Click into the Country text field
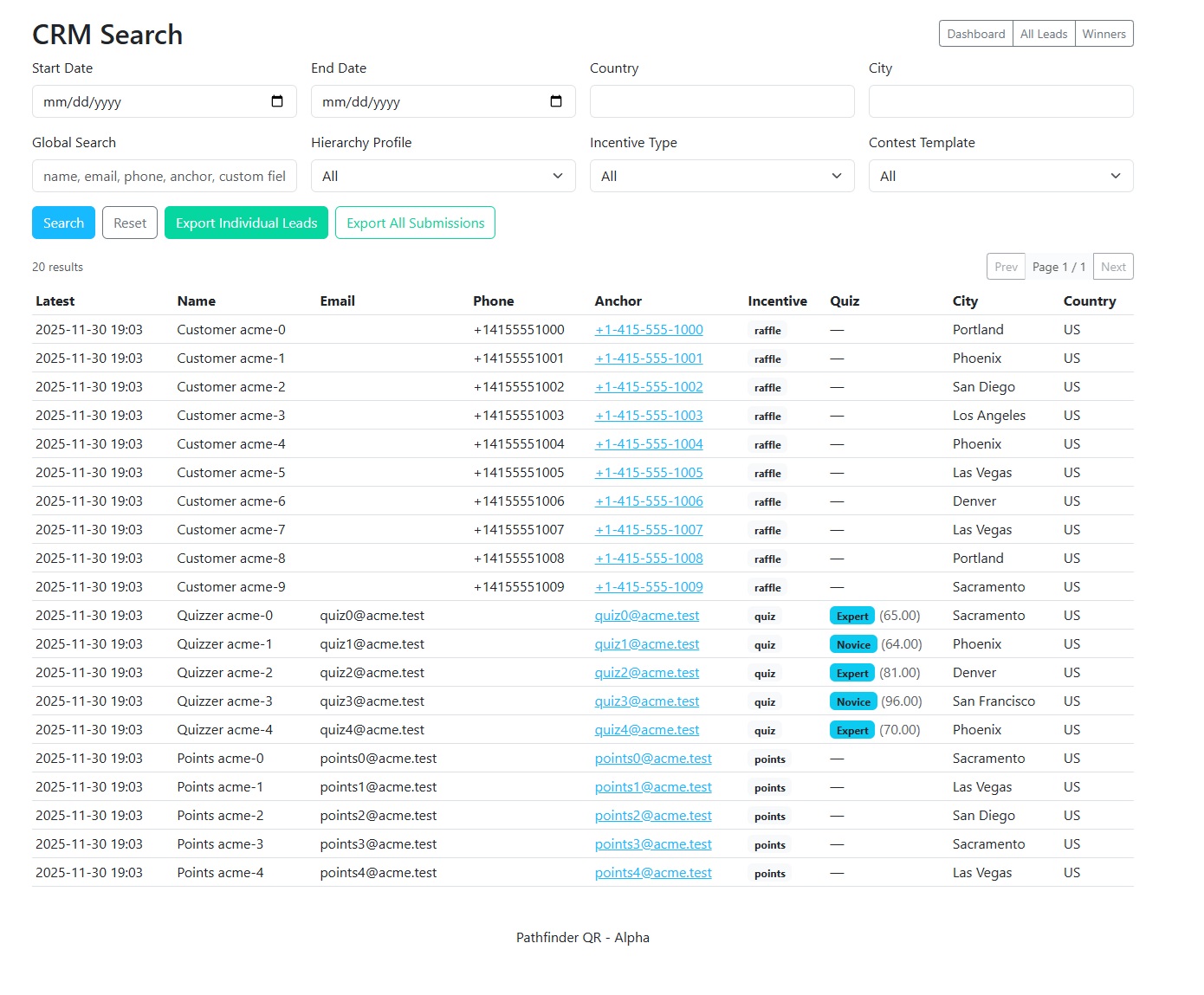 tap(722, 101)
